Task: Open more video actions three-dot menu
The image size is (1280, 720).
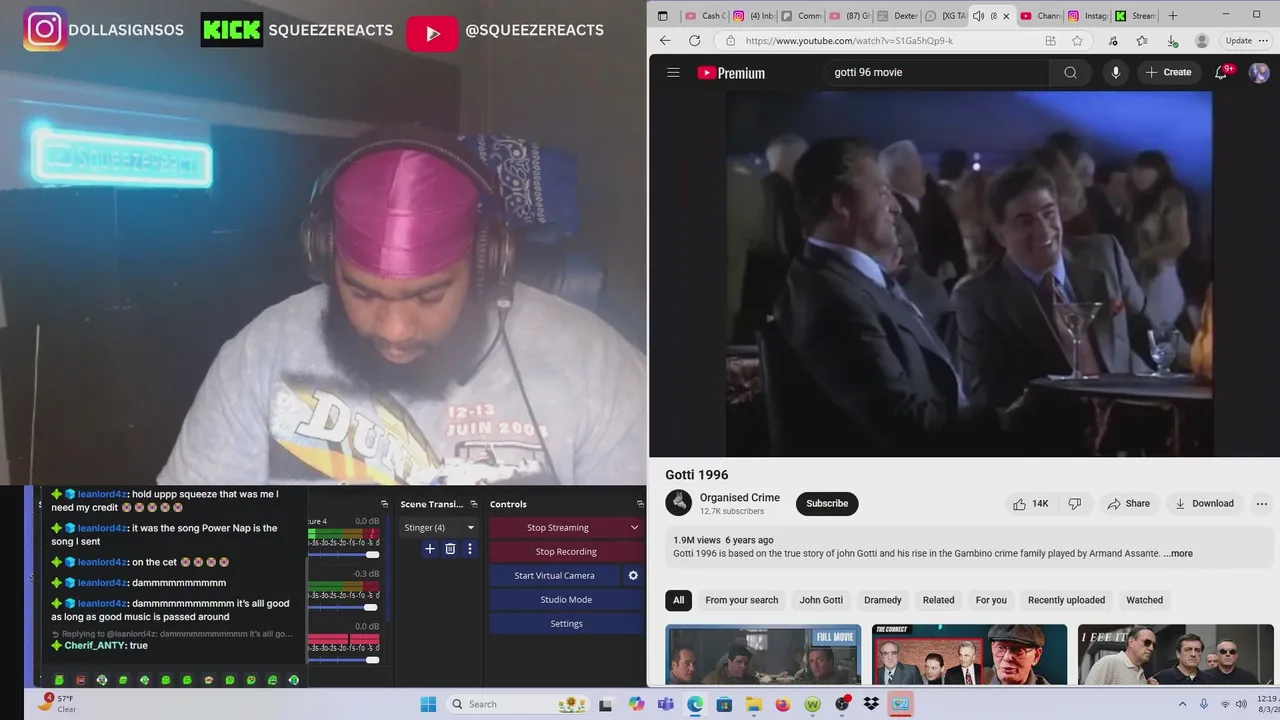Action: coord(1261,504)
